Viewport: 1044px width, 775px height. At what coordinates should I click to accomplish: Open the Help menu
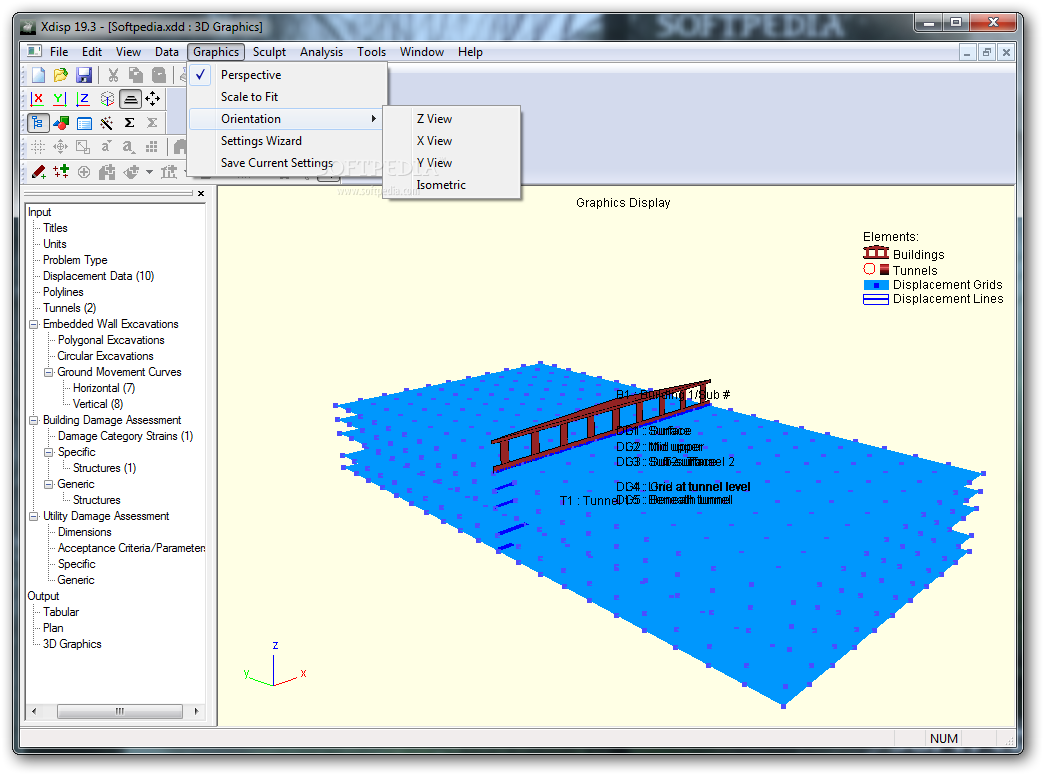point(470,52)
